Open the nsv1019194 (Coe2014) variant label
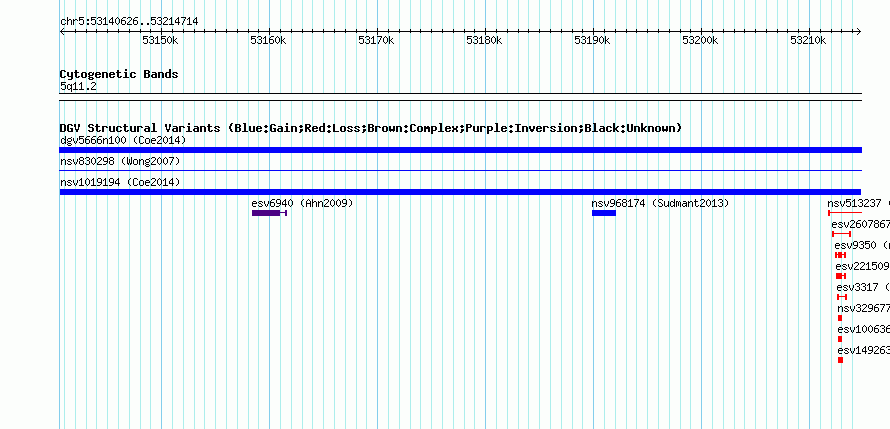890x429 pixels. coord(120,182)
